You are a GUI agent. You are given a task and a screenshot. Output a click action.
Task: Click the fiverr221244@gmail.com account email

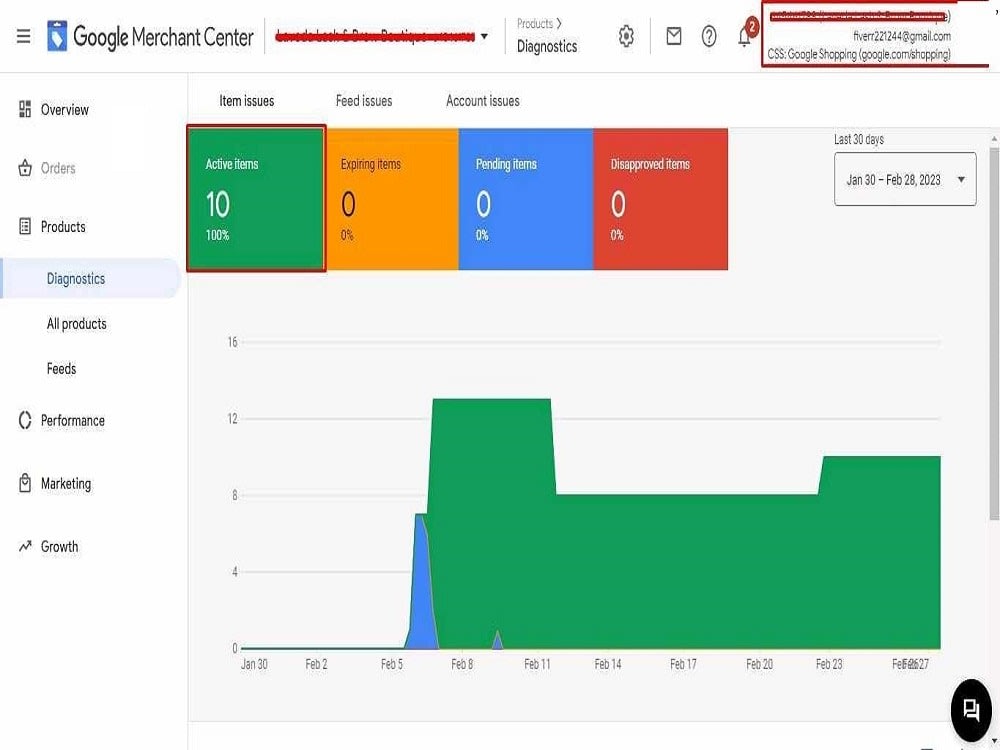tap(902, 36)
